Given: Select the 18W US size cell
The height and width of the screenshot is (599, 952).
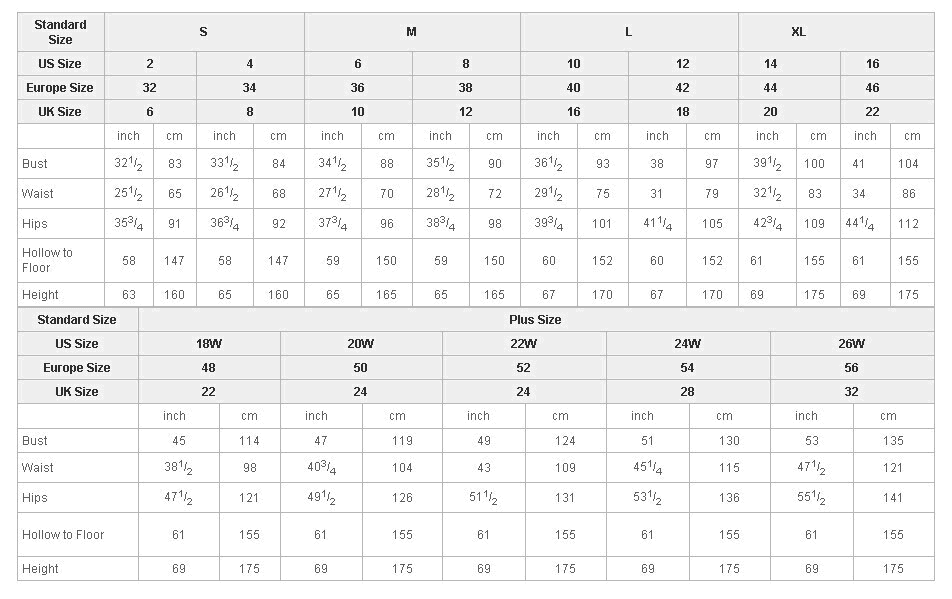Looking at the screenshot, I should [209, 344].
